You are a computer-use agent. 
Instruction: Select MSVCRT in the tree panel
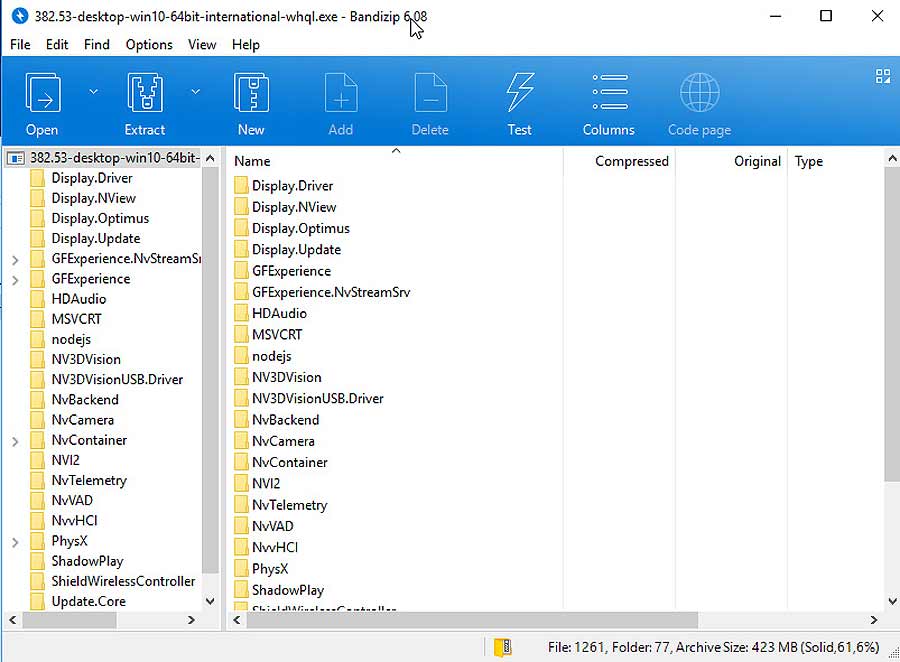pos(76,319)
